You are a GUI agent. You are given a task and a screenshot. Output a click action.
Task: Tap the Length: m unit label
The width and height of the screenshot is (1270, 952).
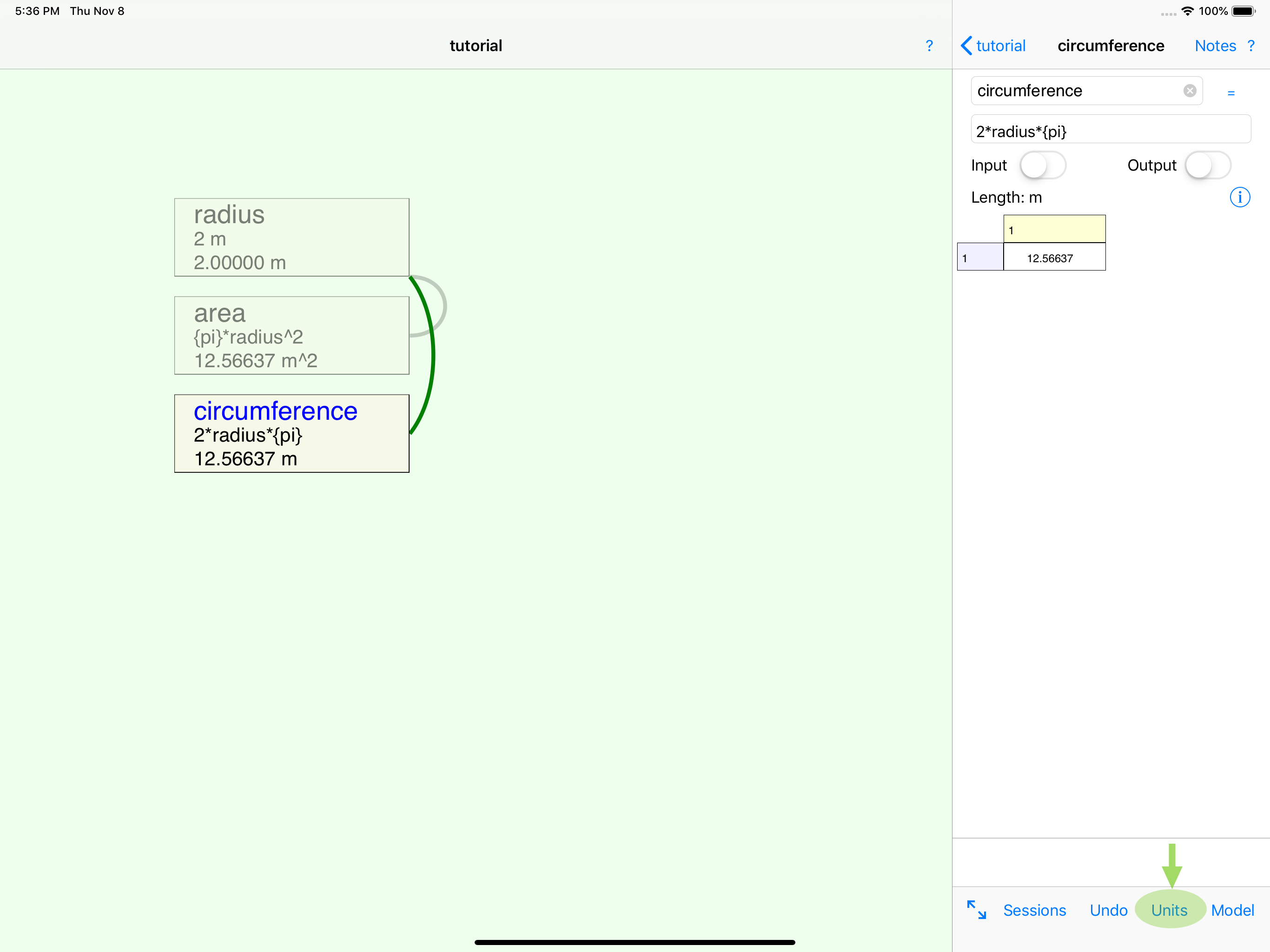point(1006,198)
